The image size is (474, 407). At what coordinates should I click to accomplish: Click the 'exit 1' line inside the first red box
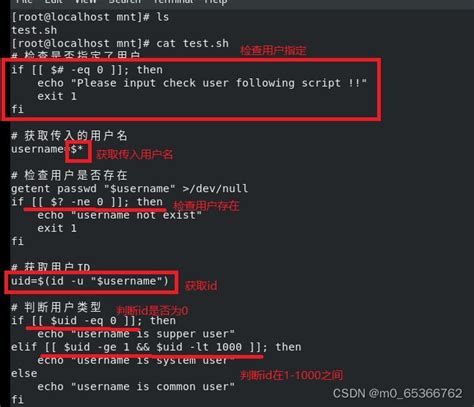tap(57, 97)
